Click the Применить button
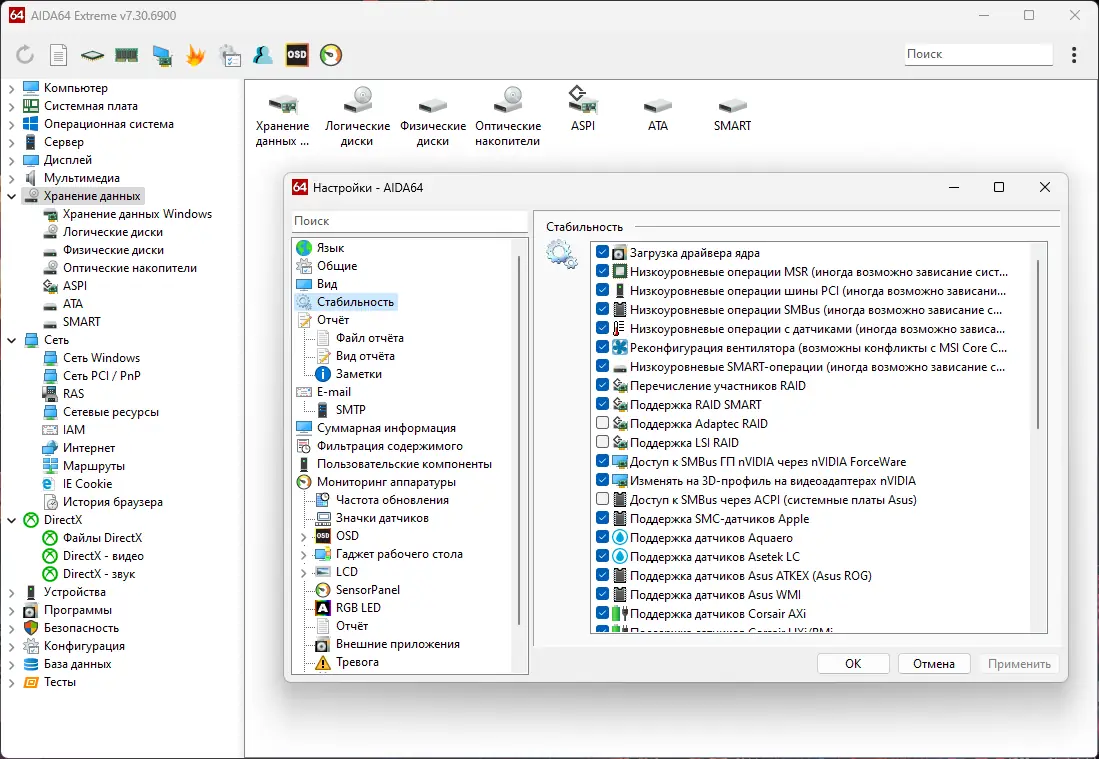The width and height of the screenshot is (1099, 759). click(1018, 663)
